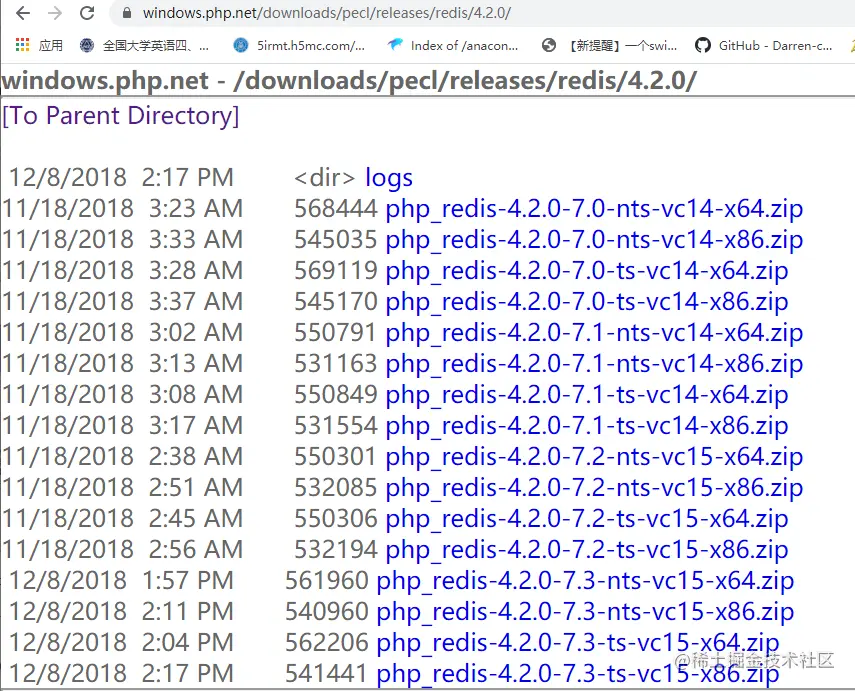Image resolution: width=855 pixels, height=691 pixels.
Task: Select the file size 550306
Action: [x=336, y=519]
